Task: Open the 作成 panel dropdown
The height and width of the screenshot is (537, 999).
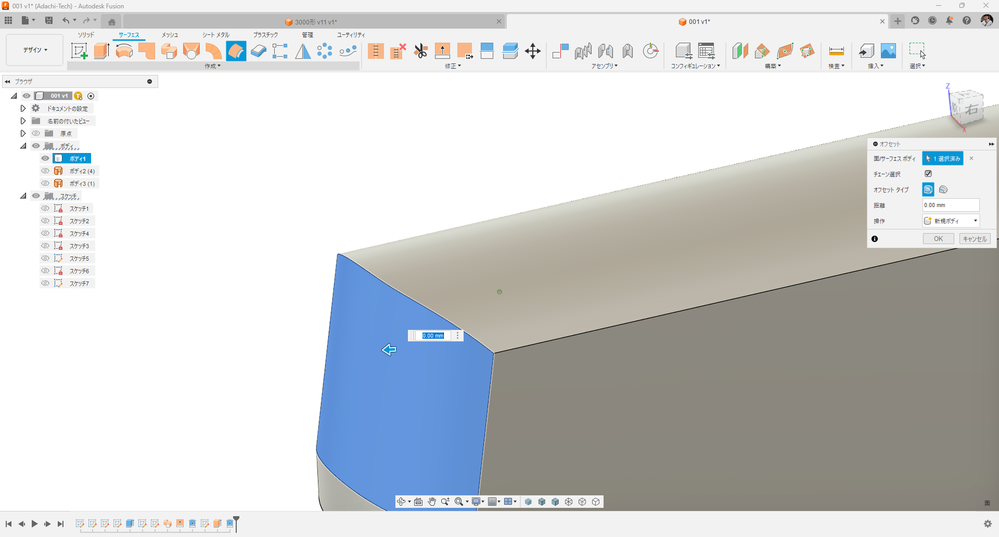Action: point(213,66)
